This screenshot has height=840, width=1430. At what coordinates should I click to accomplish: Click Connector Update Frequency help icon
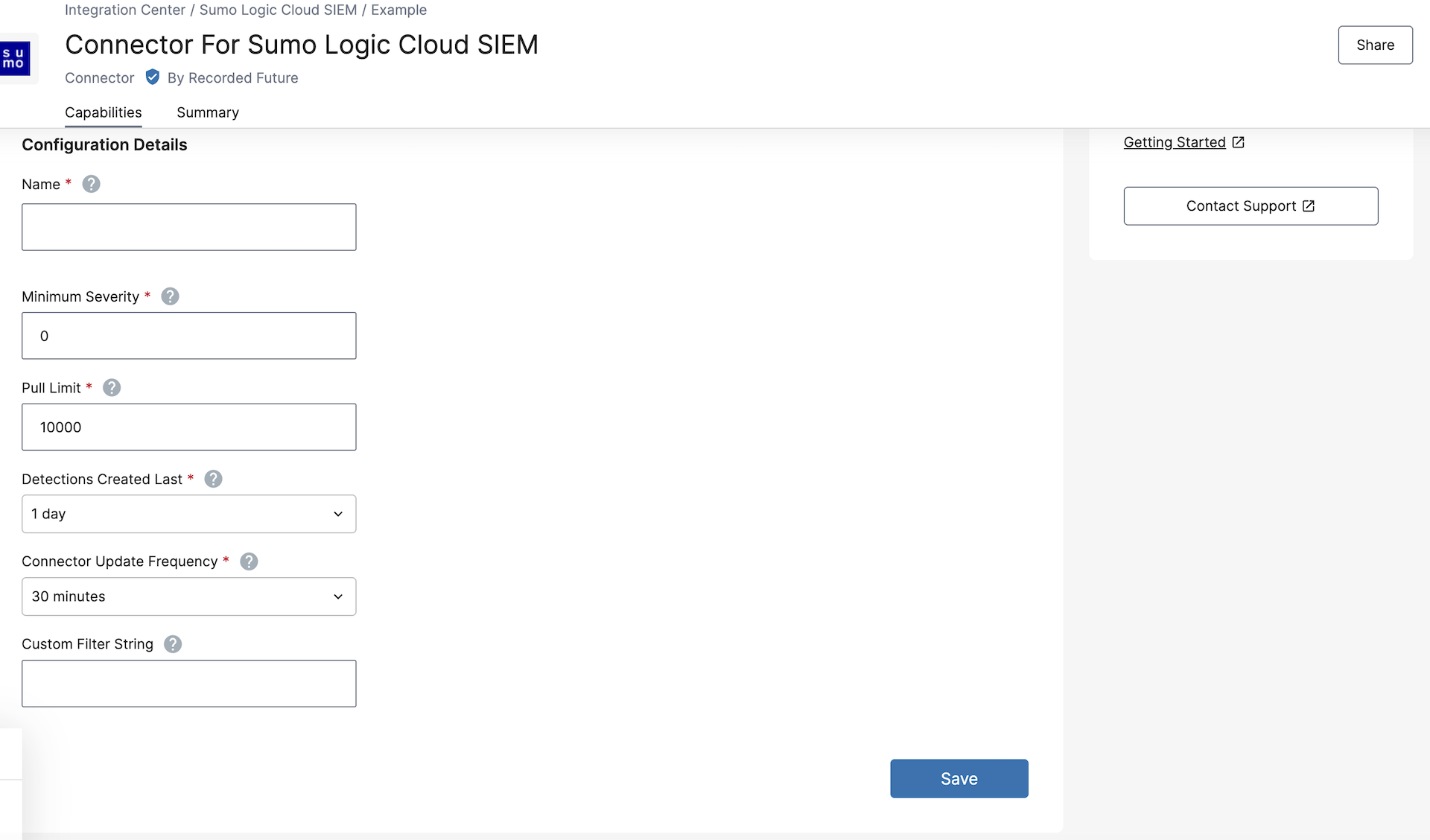(249, 561)
